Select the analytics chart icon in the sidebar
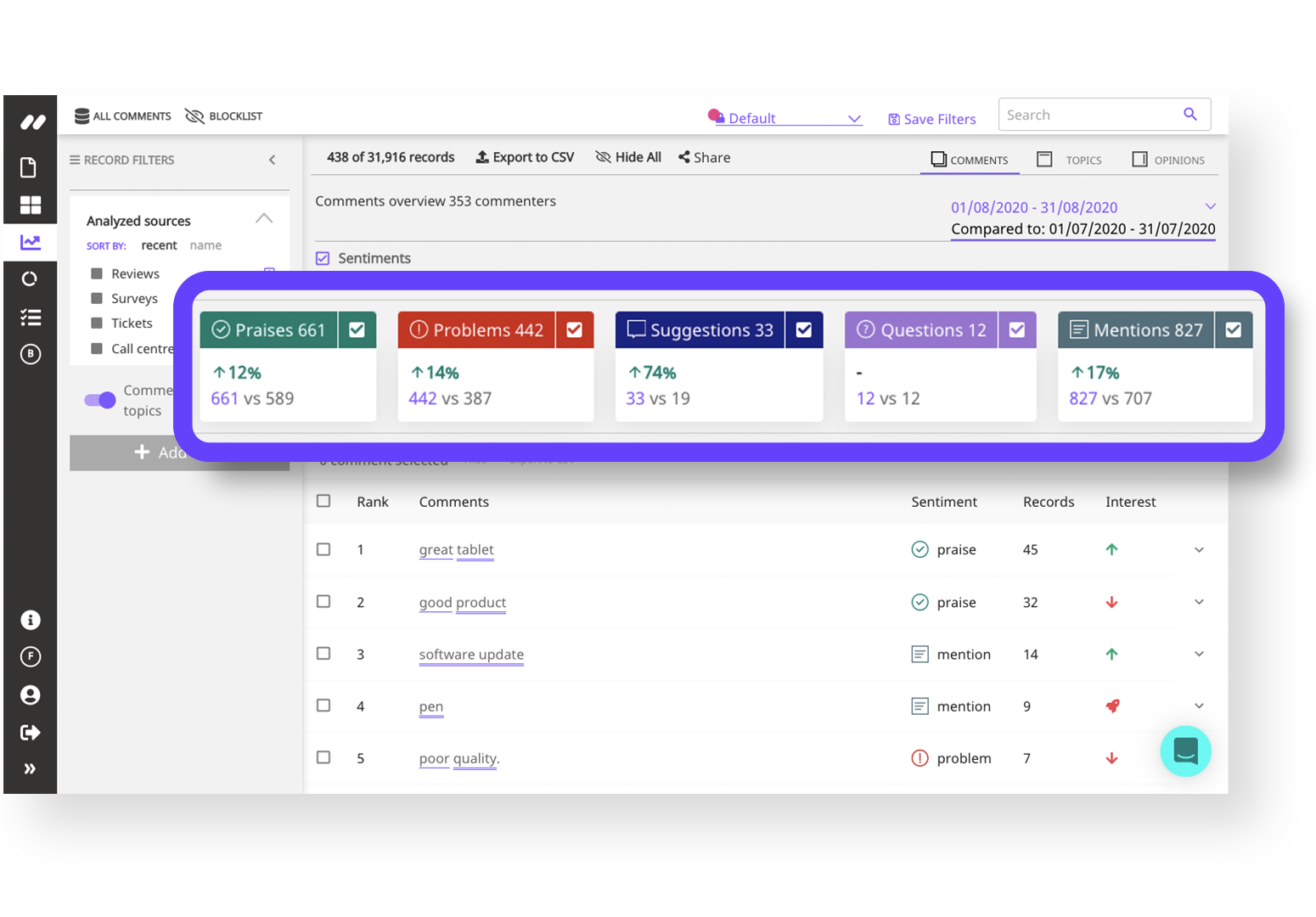1316x917 pixels. tap(30, 242)
